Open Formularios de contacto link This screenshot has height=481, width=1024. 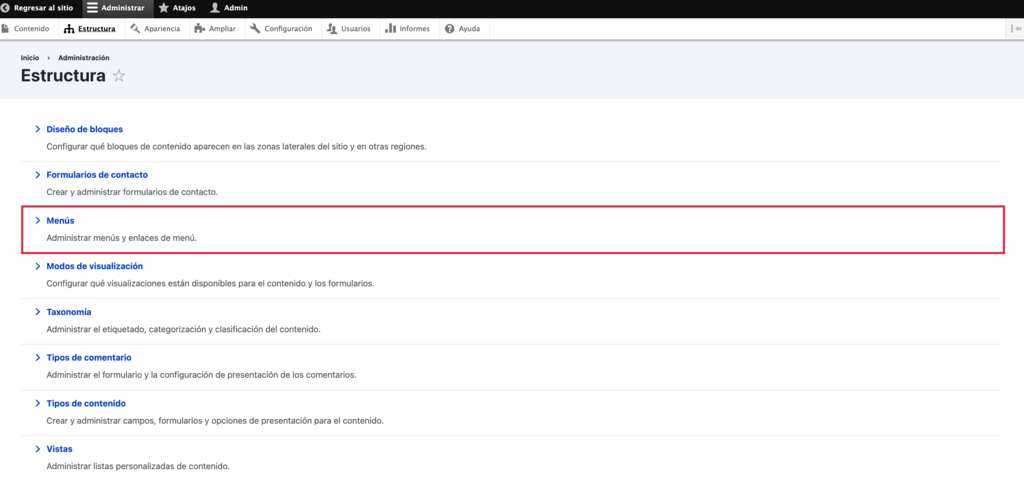tap(97, 175)
